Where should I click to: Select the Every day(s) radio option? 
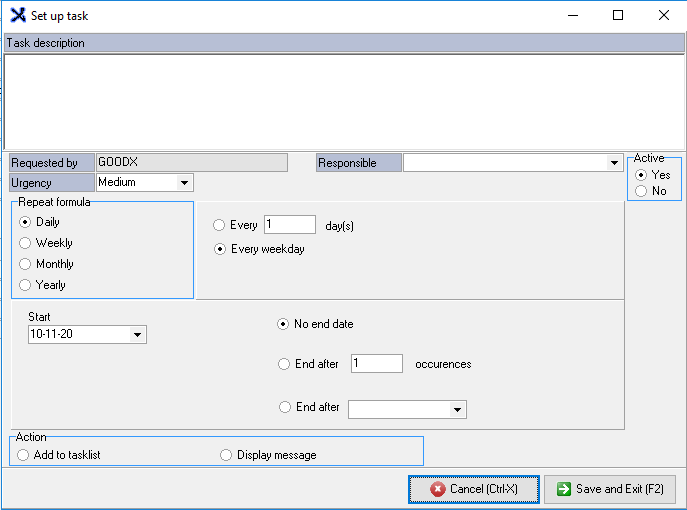click(220, 226)
